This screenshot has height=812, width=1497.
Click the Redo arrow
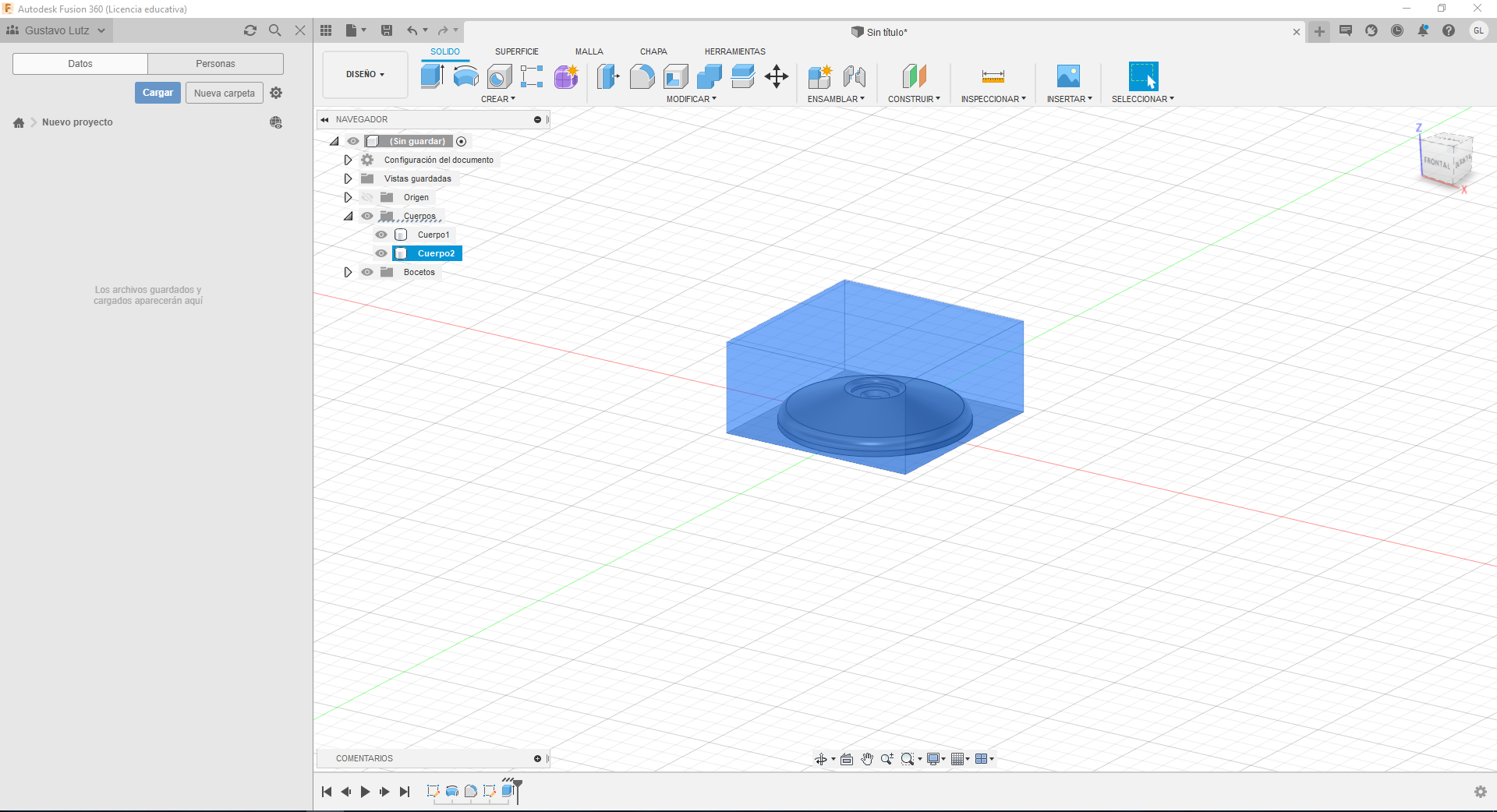click(x=443, y=30)
